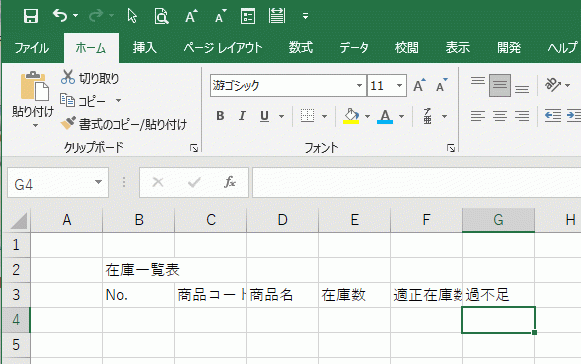Open clipboard group dialog launcher

click(194, 149)
